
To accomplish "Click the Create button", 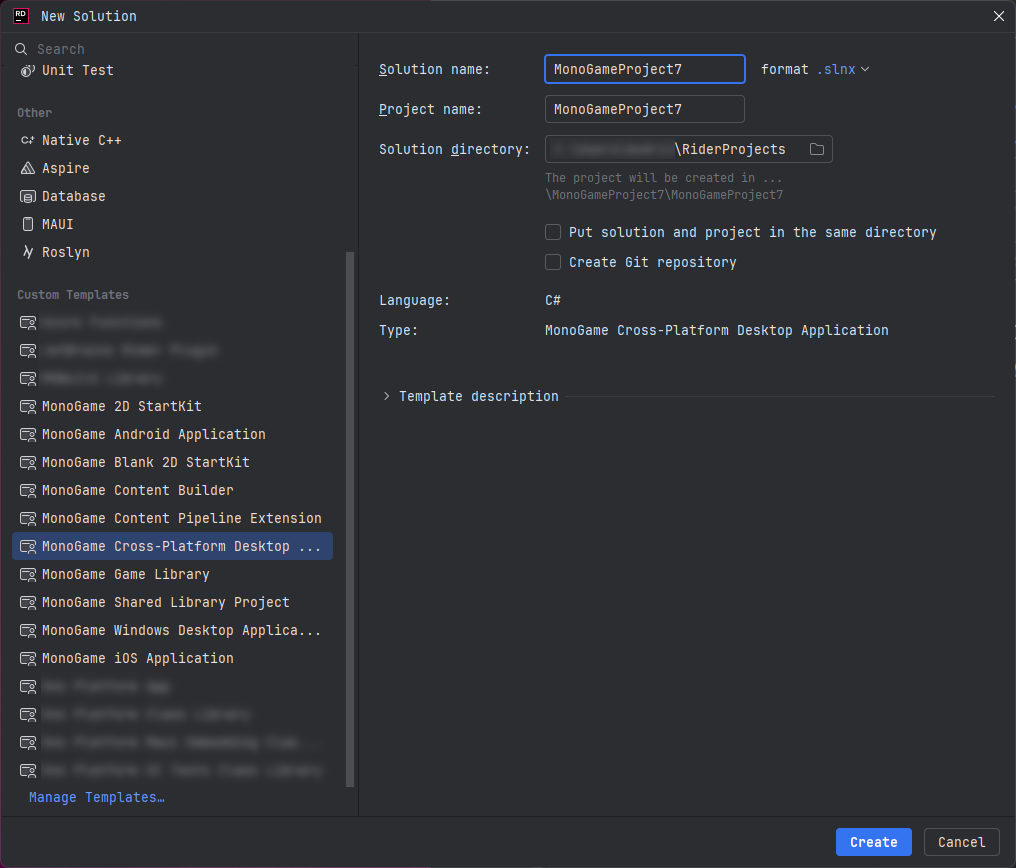I will click(x=873, y=842).
